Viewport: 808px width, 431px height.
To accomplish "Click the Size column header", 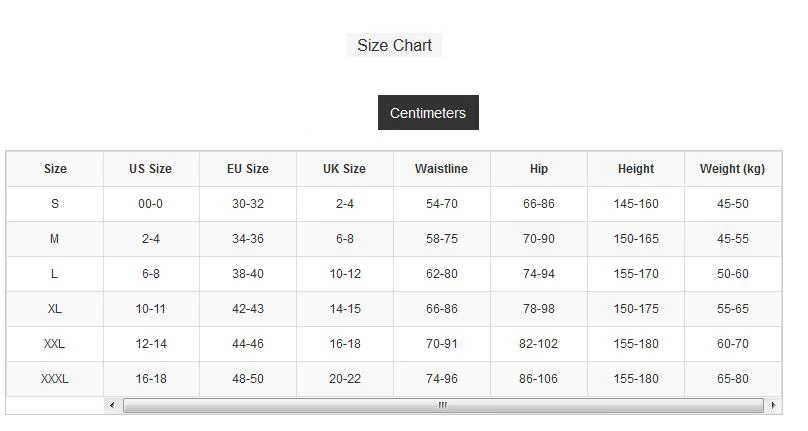I will pos(55,169).
